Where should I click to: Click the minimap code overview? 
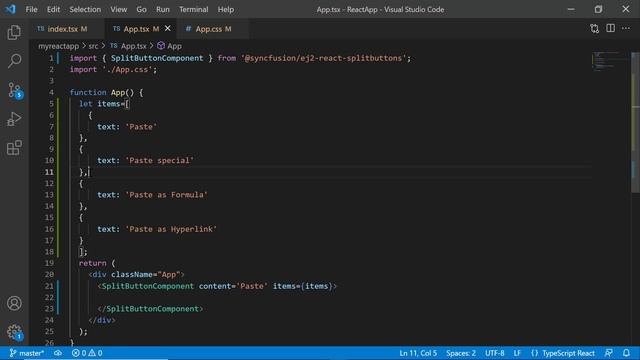point(610,61)
